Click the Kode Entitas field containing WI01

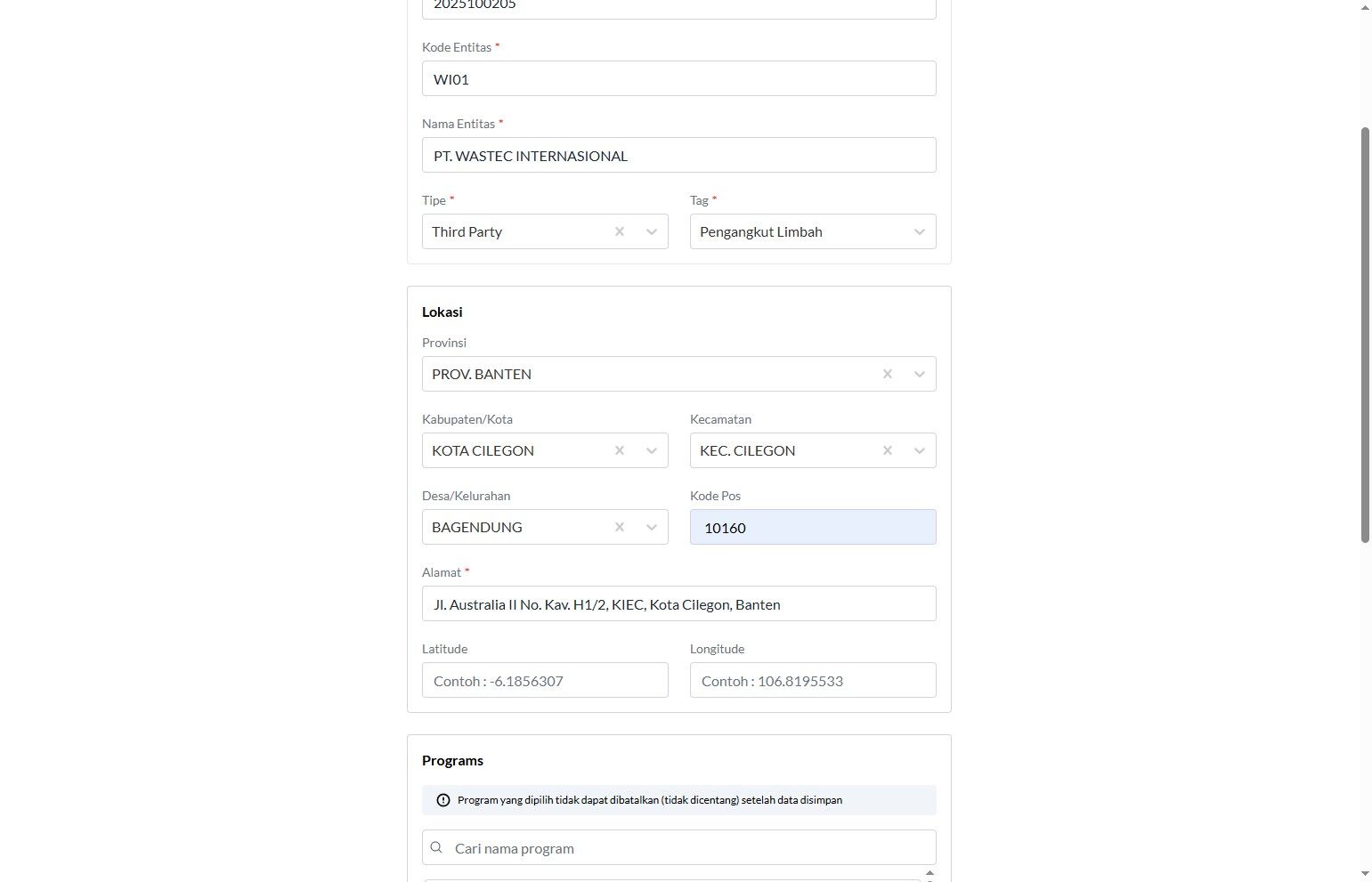[679, 78]
